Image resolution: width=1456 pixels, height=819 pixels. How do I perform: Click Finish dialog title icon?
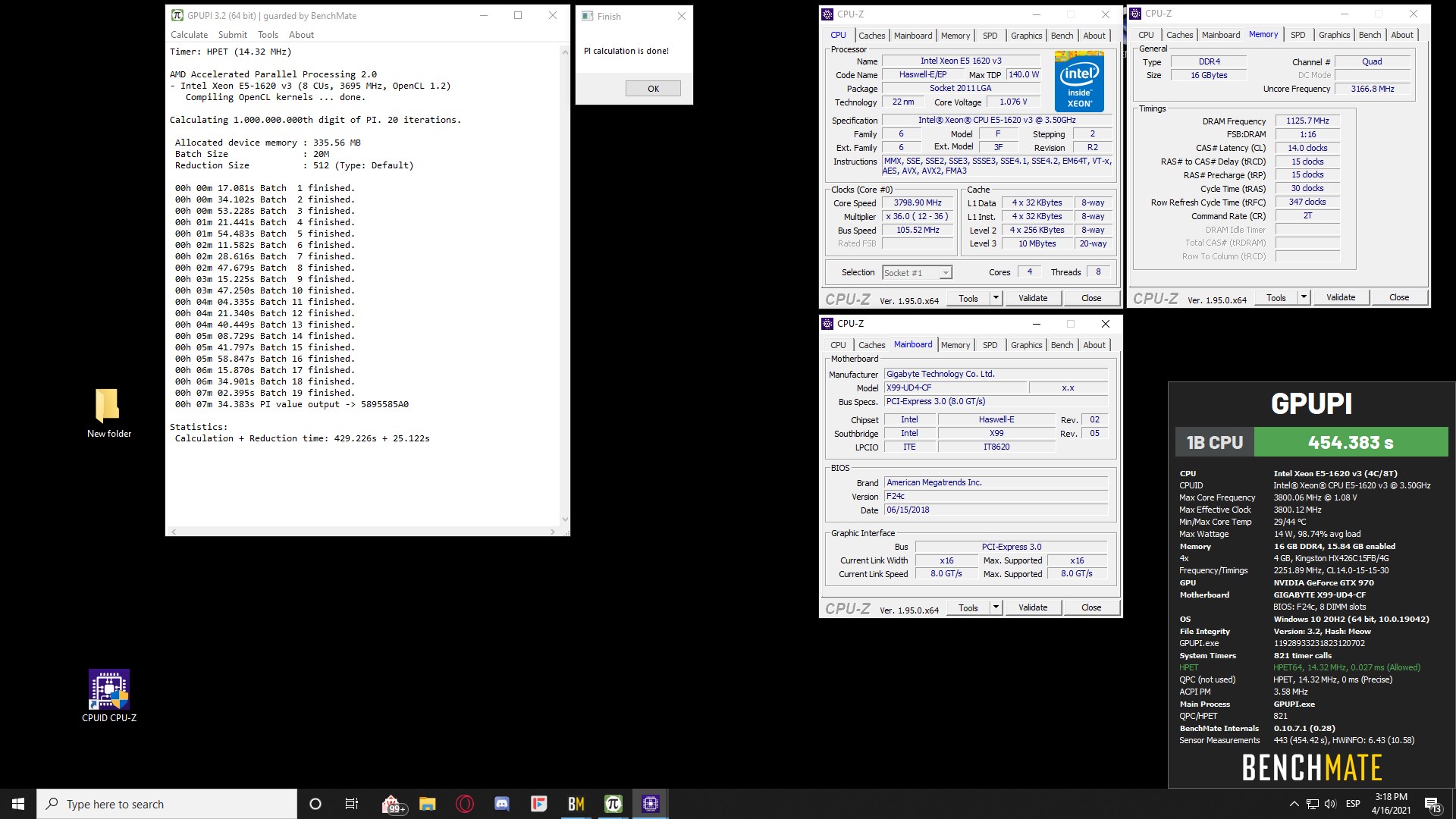[588, 16]
